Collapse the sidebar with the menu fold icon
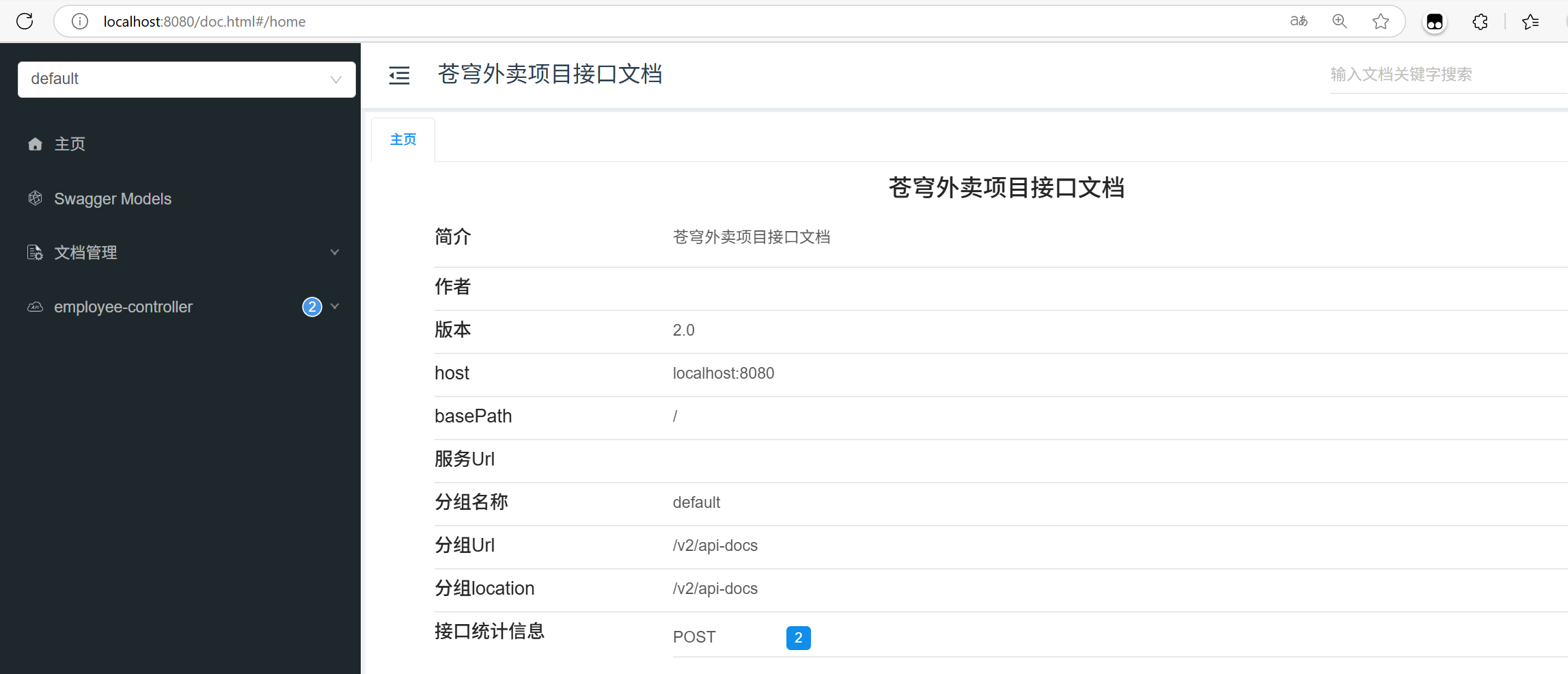1568x674 pixels. click(399, 75)
